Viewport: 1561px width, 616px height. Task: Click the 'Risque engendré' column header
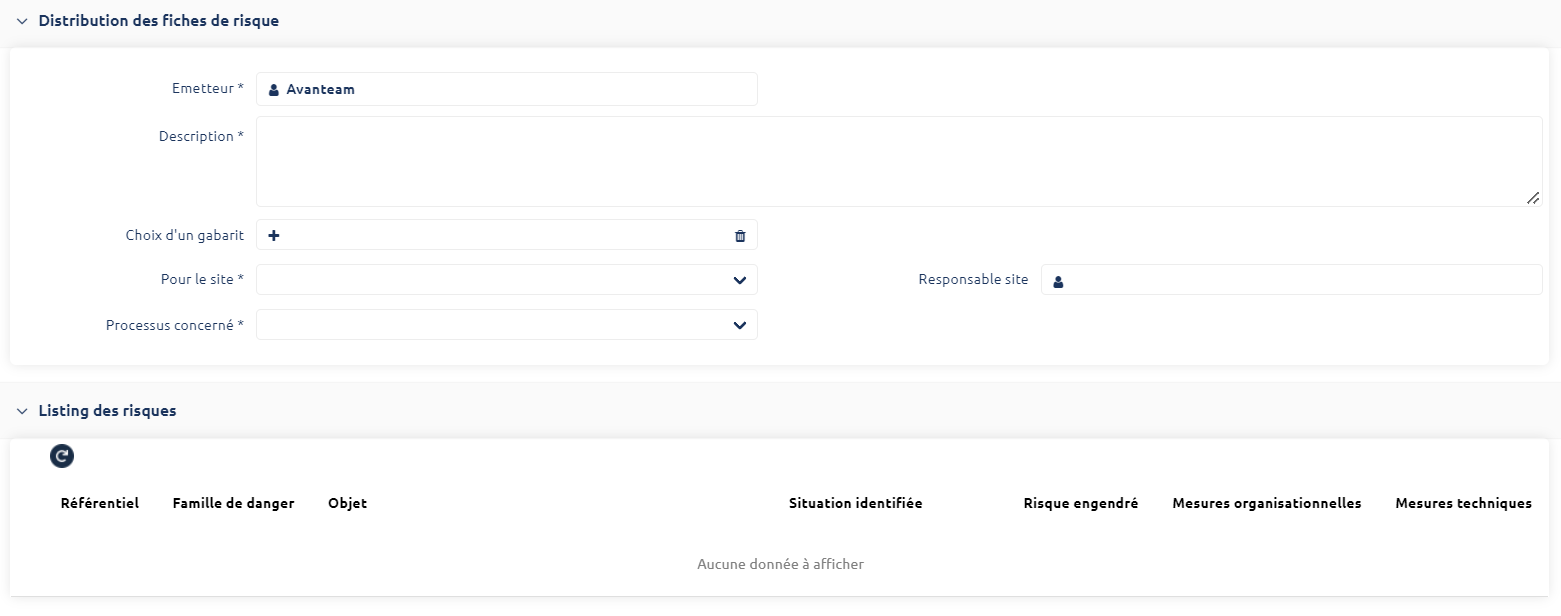1080,503
